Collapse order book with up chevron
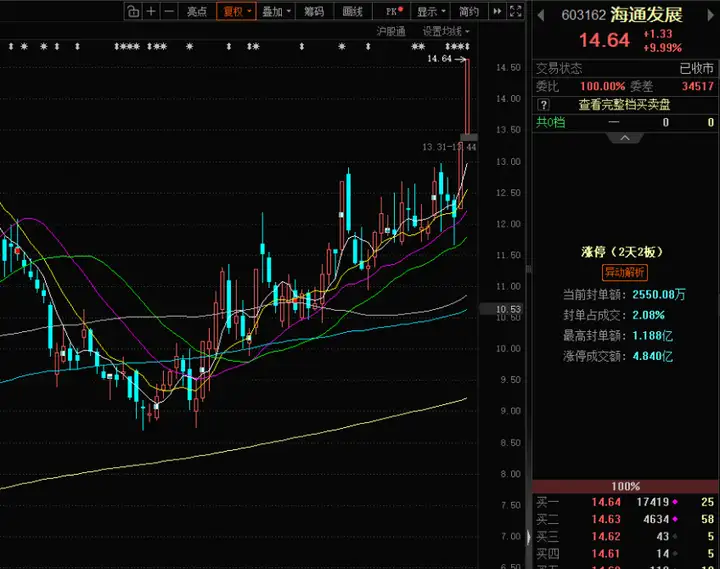 point(625,138)
